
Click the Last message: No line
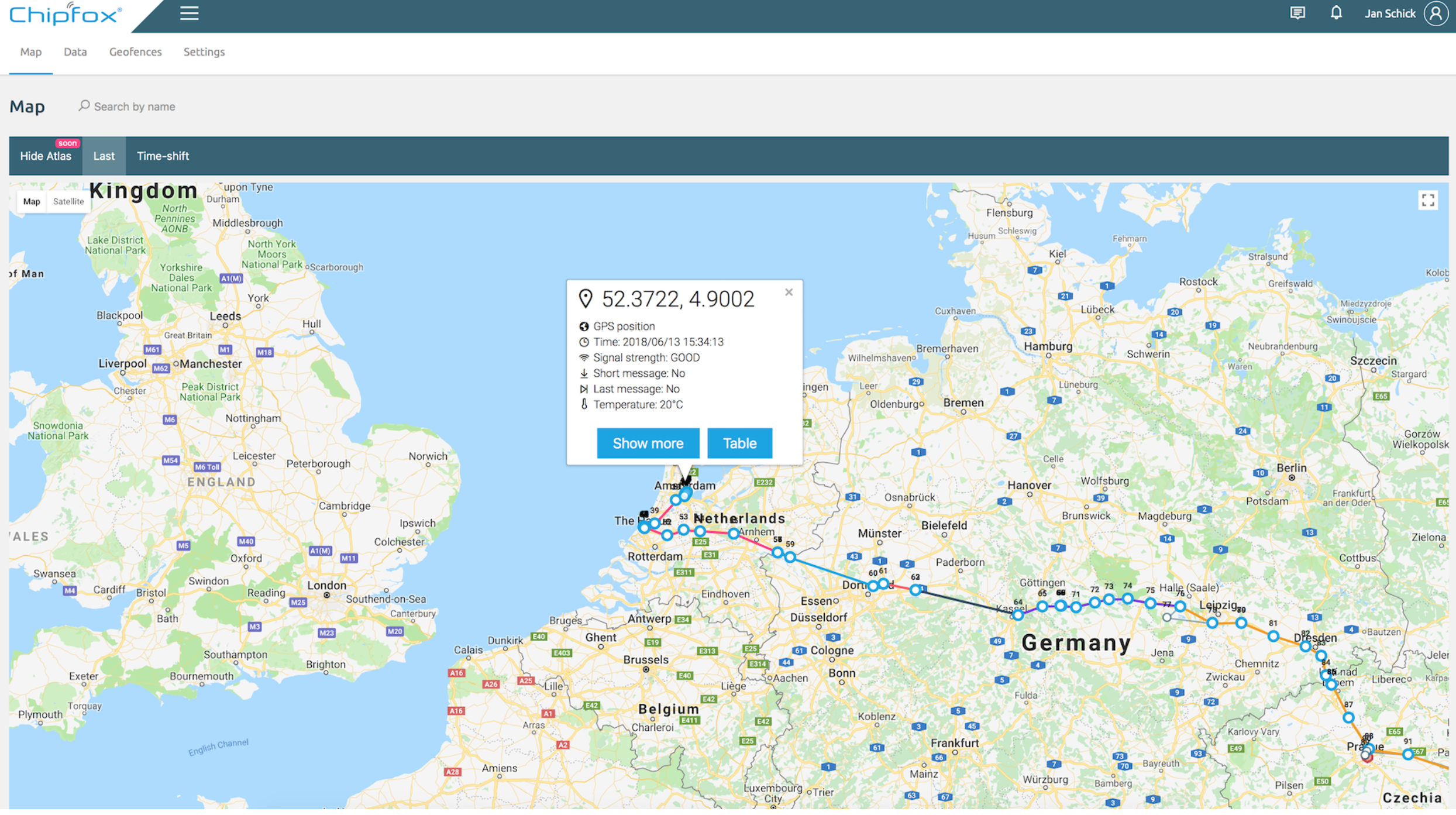(x=636, y=389)
